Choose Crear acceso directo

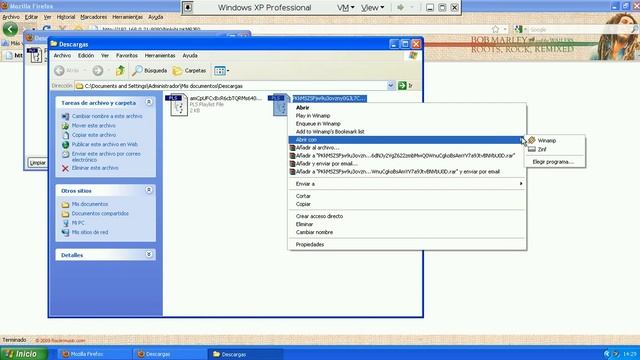pos(319,216)
